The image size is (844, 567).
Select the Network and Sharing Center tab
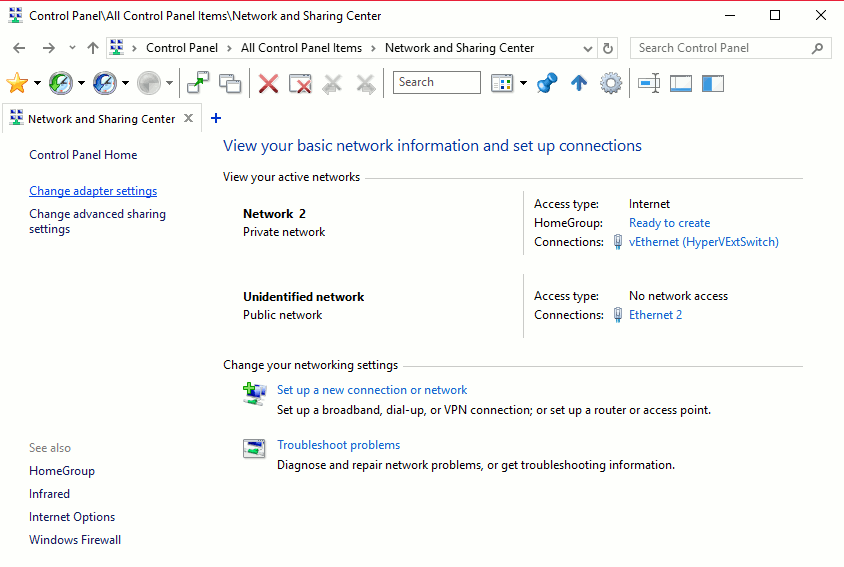(x=100, y=119)
